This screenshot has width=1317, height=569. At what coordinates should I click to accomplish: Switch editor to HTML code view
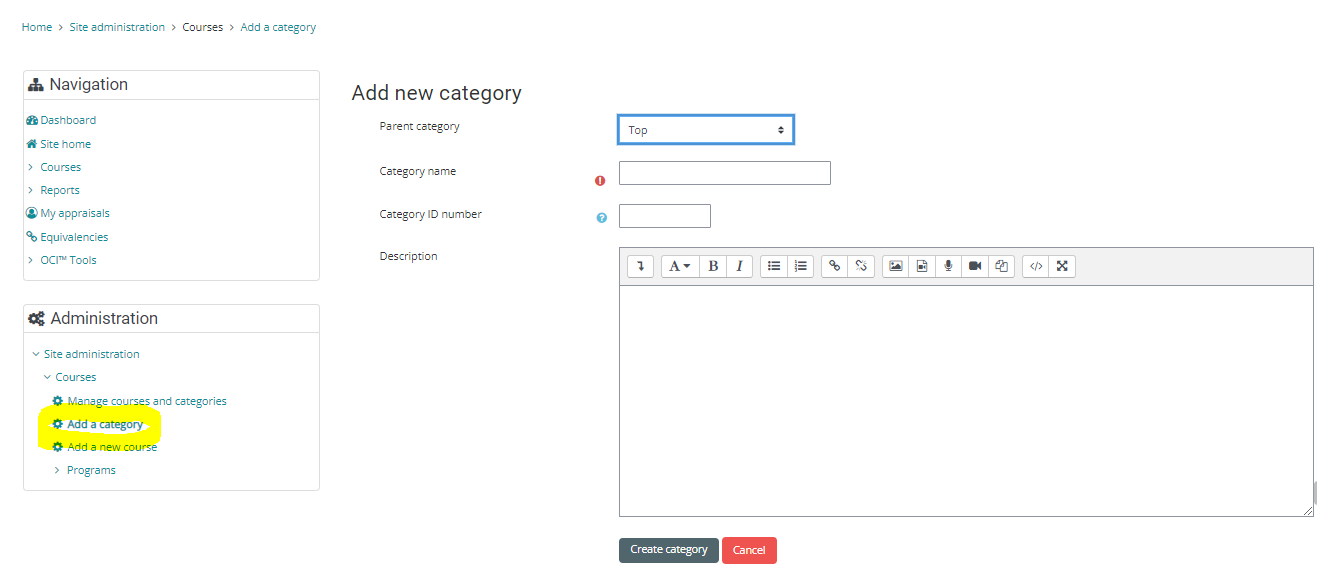click(1036, 266)
